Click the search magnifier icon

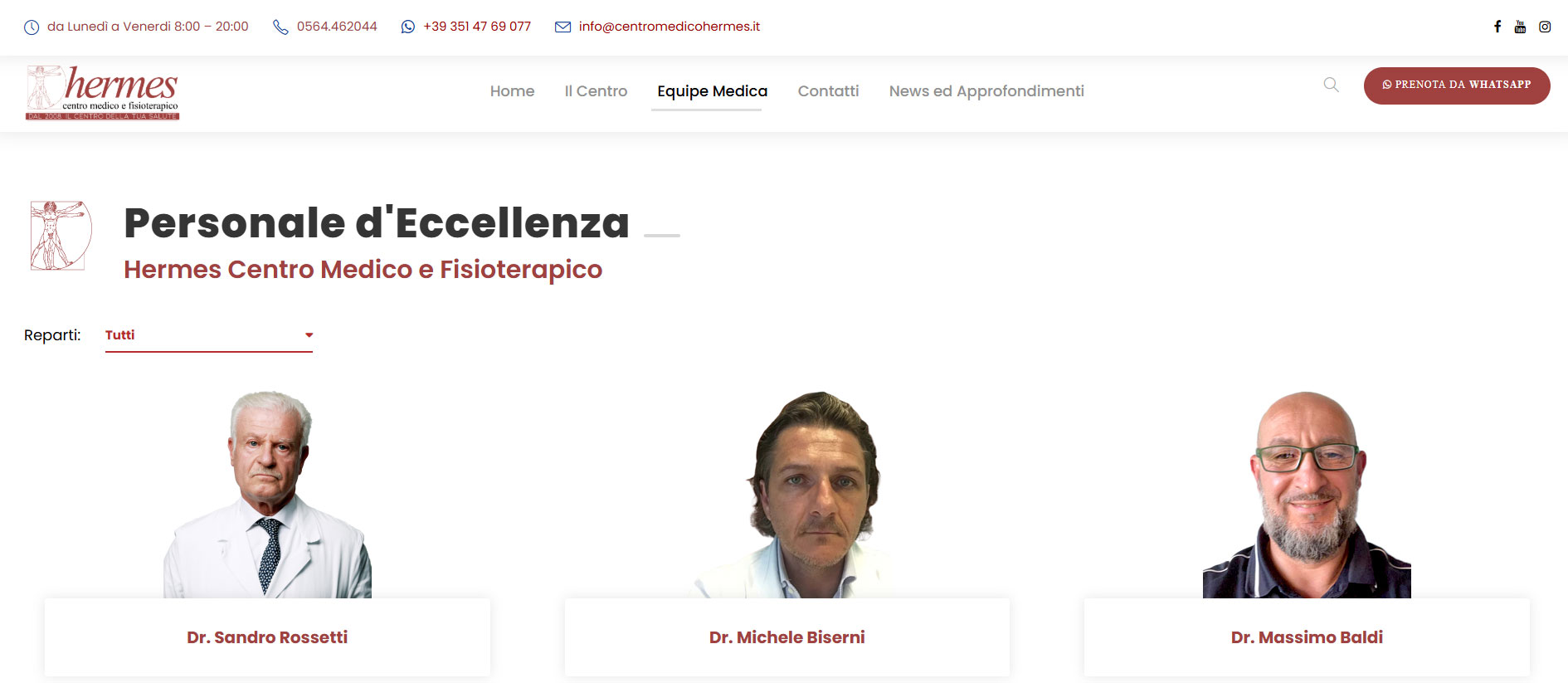pos(1331,85)
